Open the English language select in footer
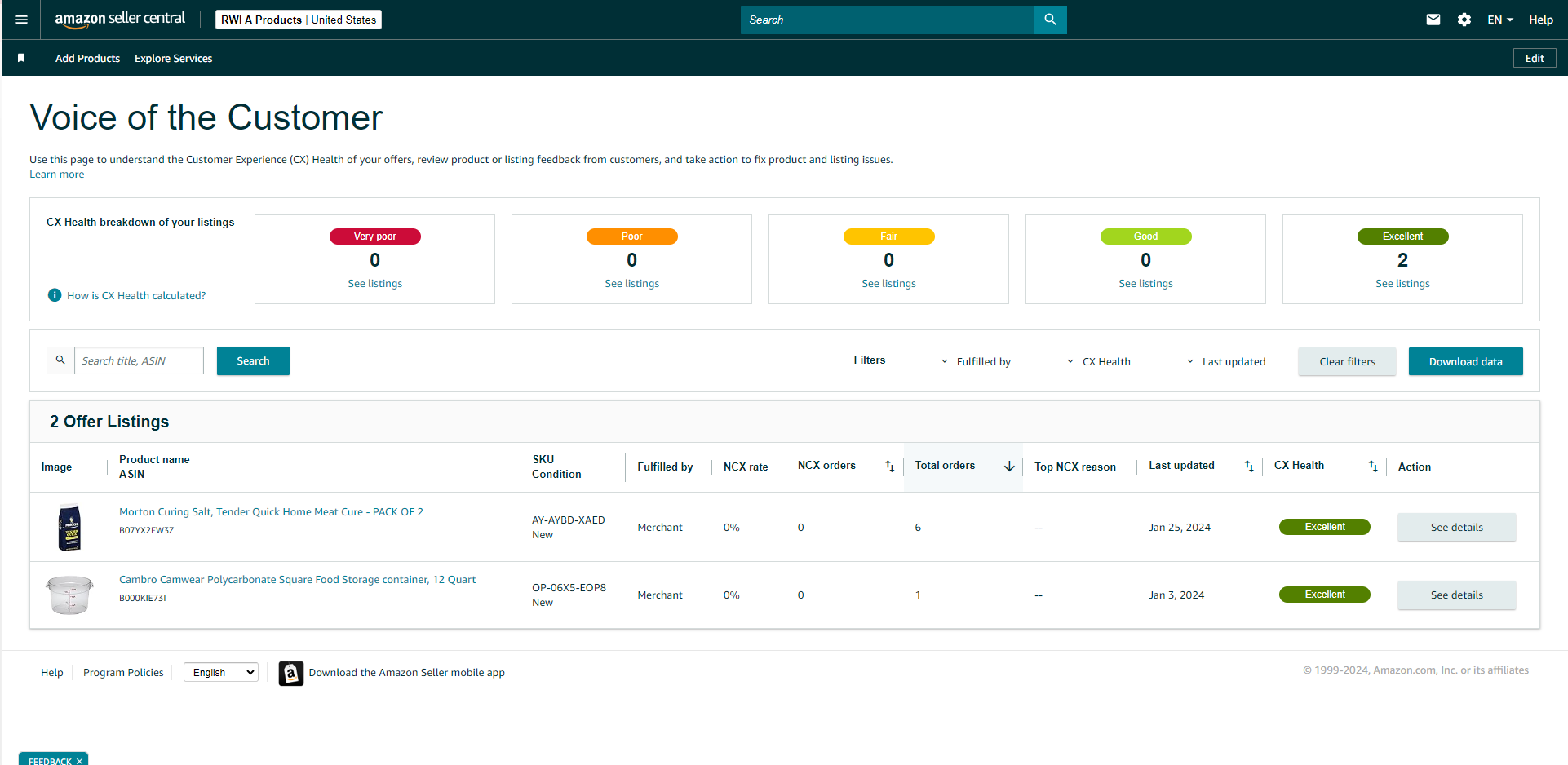This screenshot has height=765, width=1568. [x=221, y=673]
